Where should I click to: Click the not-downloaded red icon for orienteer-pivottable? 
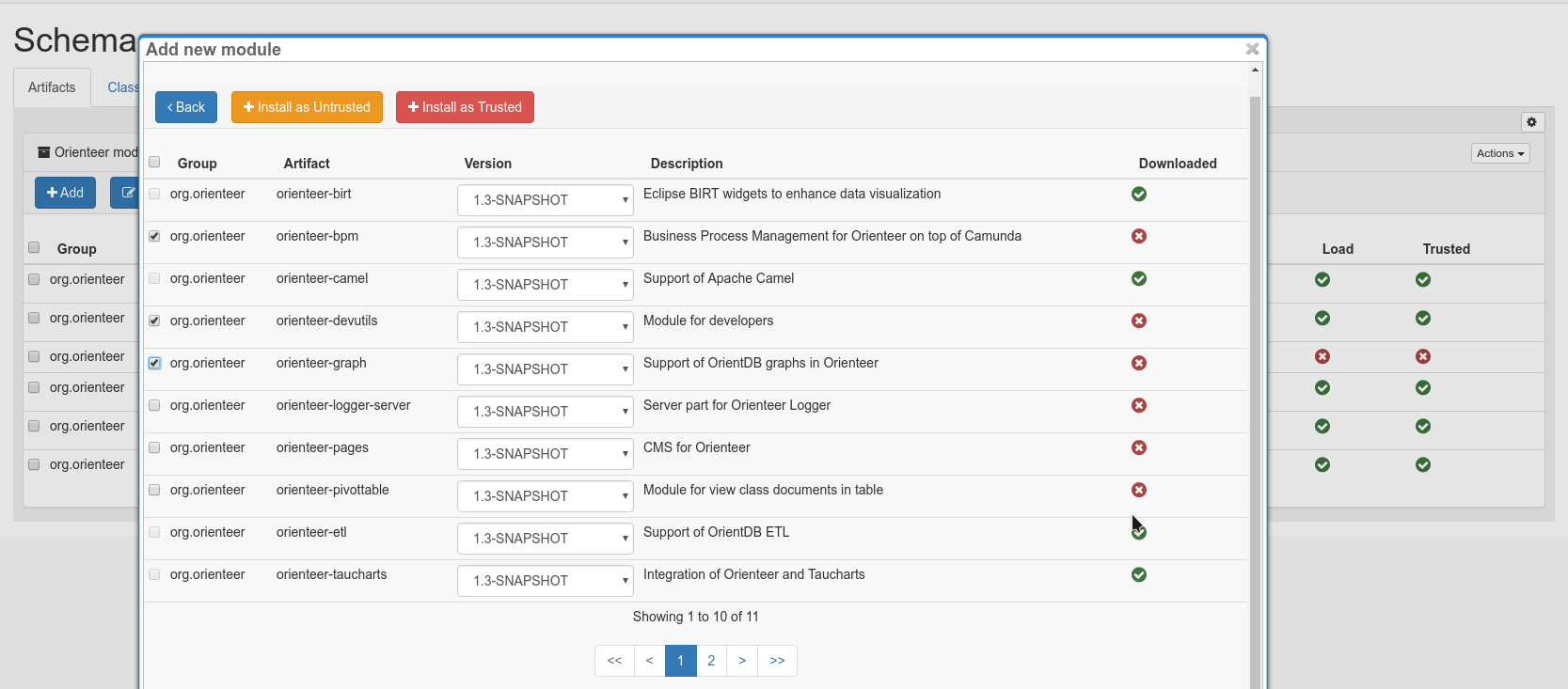1139,490
